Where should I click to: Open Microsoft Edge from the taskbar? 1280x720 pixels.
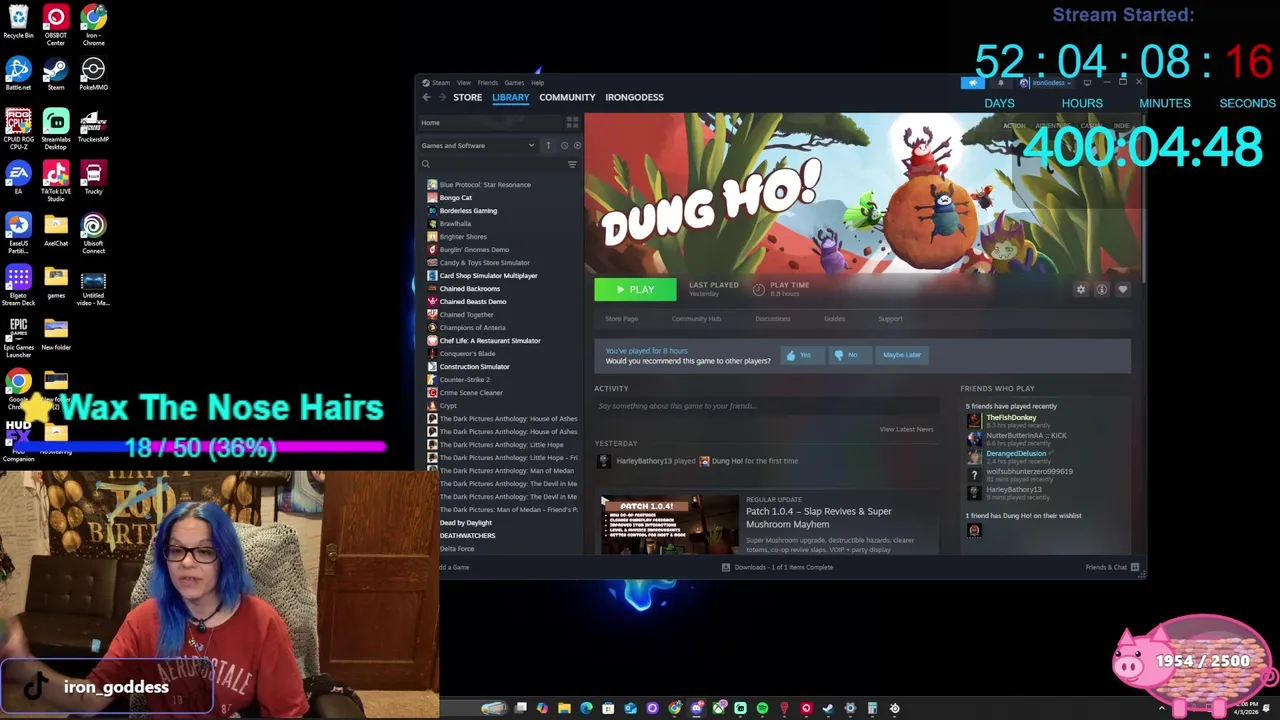click(x=586, y=708)
